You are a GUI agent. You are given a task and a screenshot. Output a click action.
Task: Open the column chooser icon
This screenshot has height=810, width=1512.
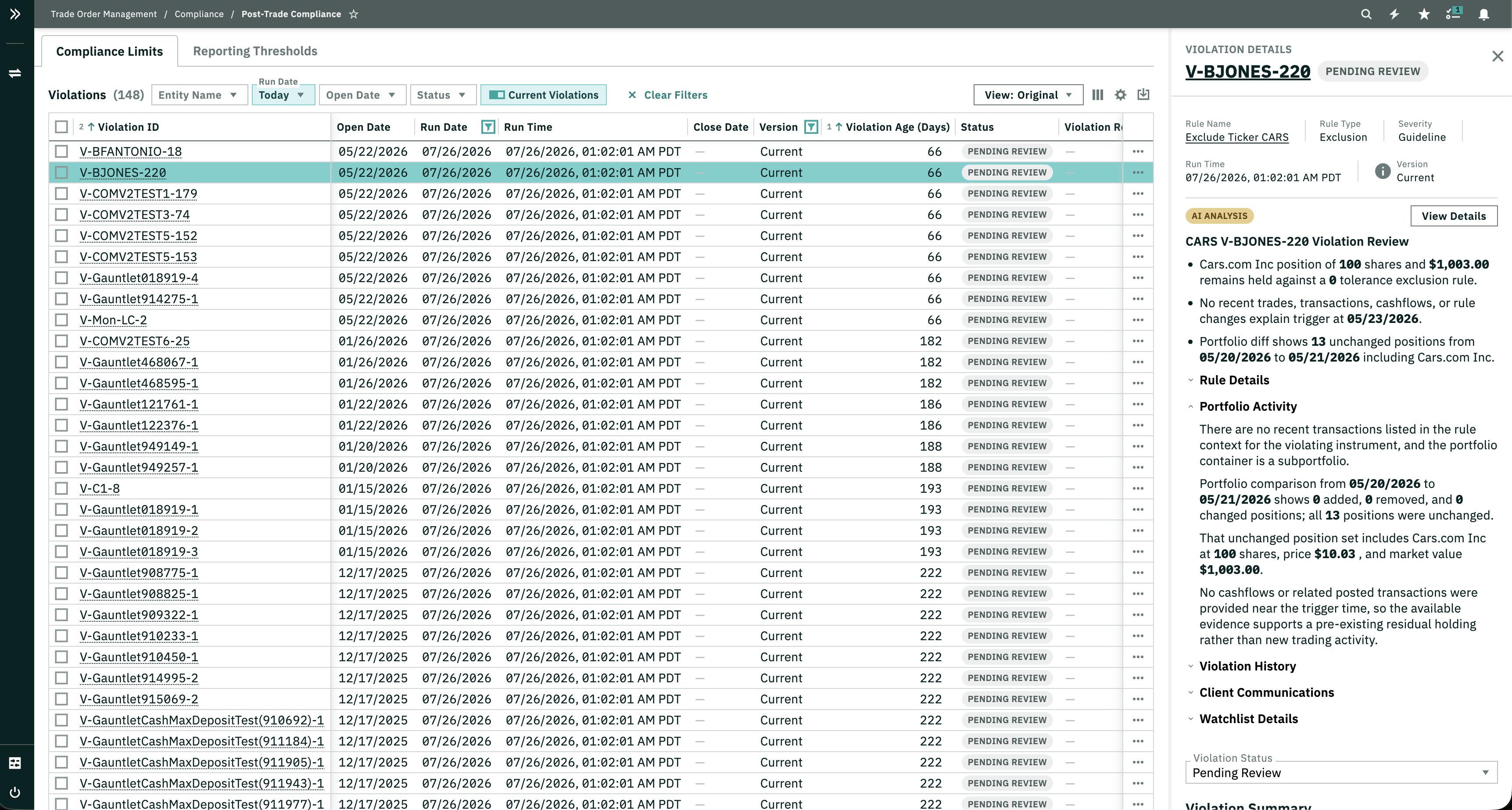pyautogui.click(x=1098, y=94)
